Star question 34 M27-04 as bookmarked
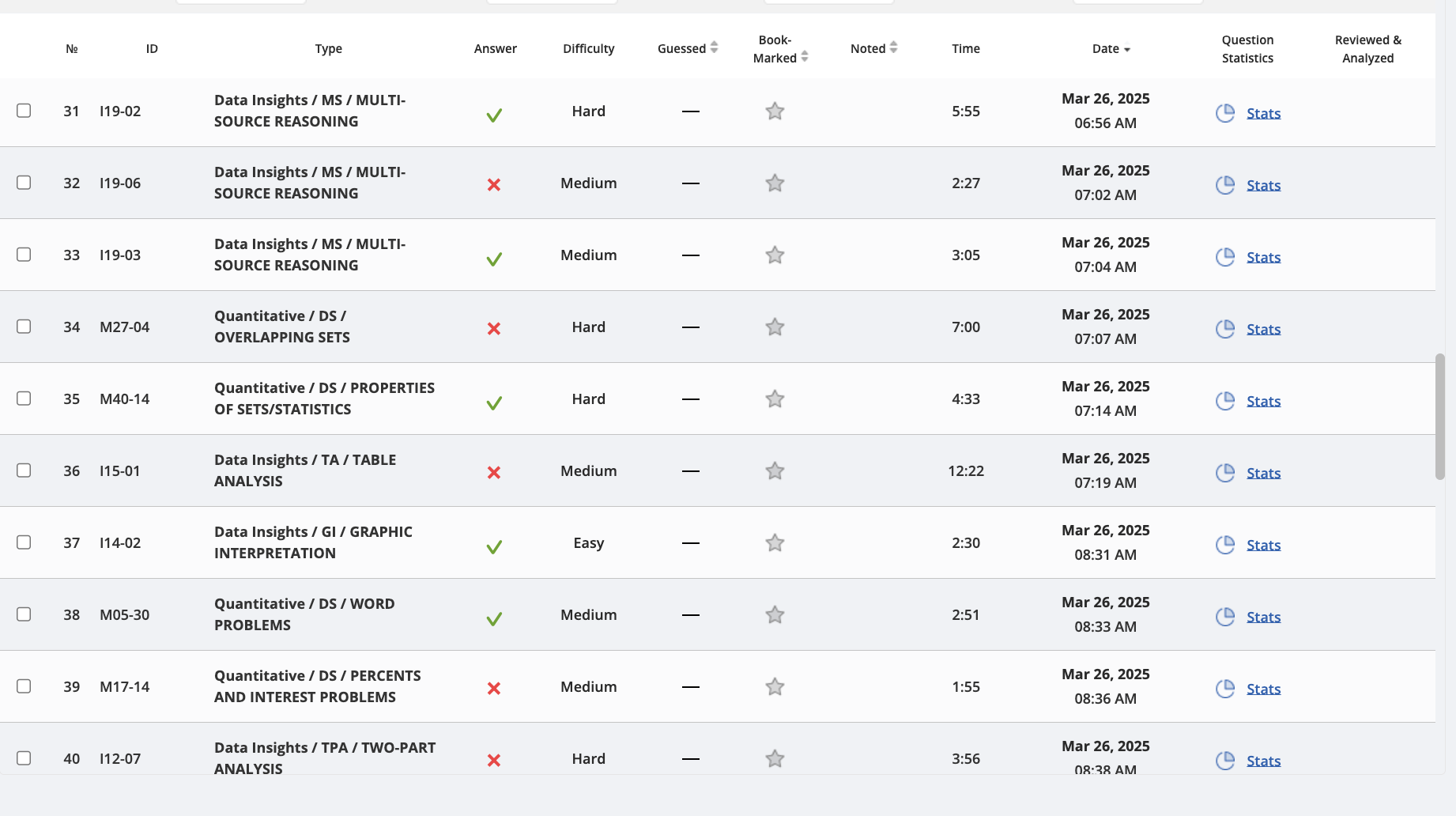This screenshot has height=816, width=1456. (x=775, y=327)
